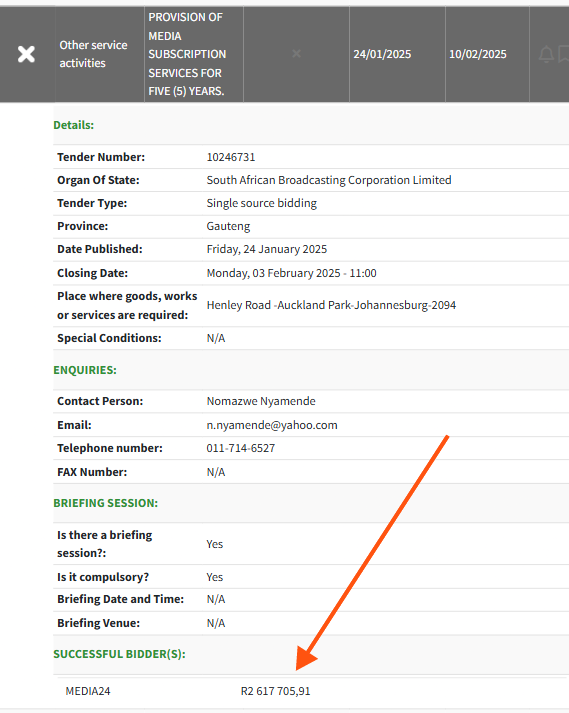Click the 'Closing Date:' label

pyautogui.click(x=92, y=273)
